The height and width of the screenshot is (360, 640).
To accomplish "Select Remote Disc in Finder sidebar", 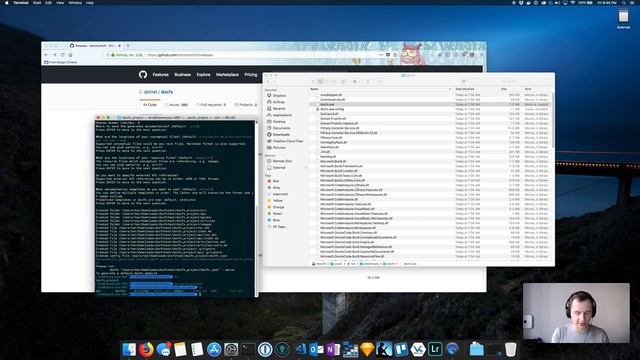I will 282,161.
